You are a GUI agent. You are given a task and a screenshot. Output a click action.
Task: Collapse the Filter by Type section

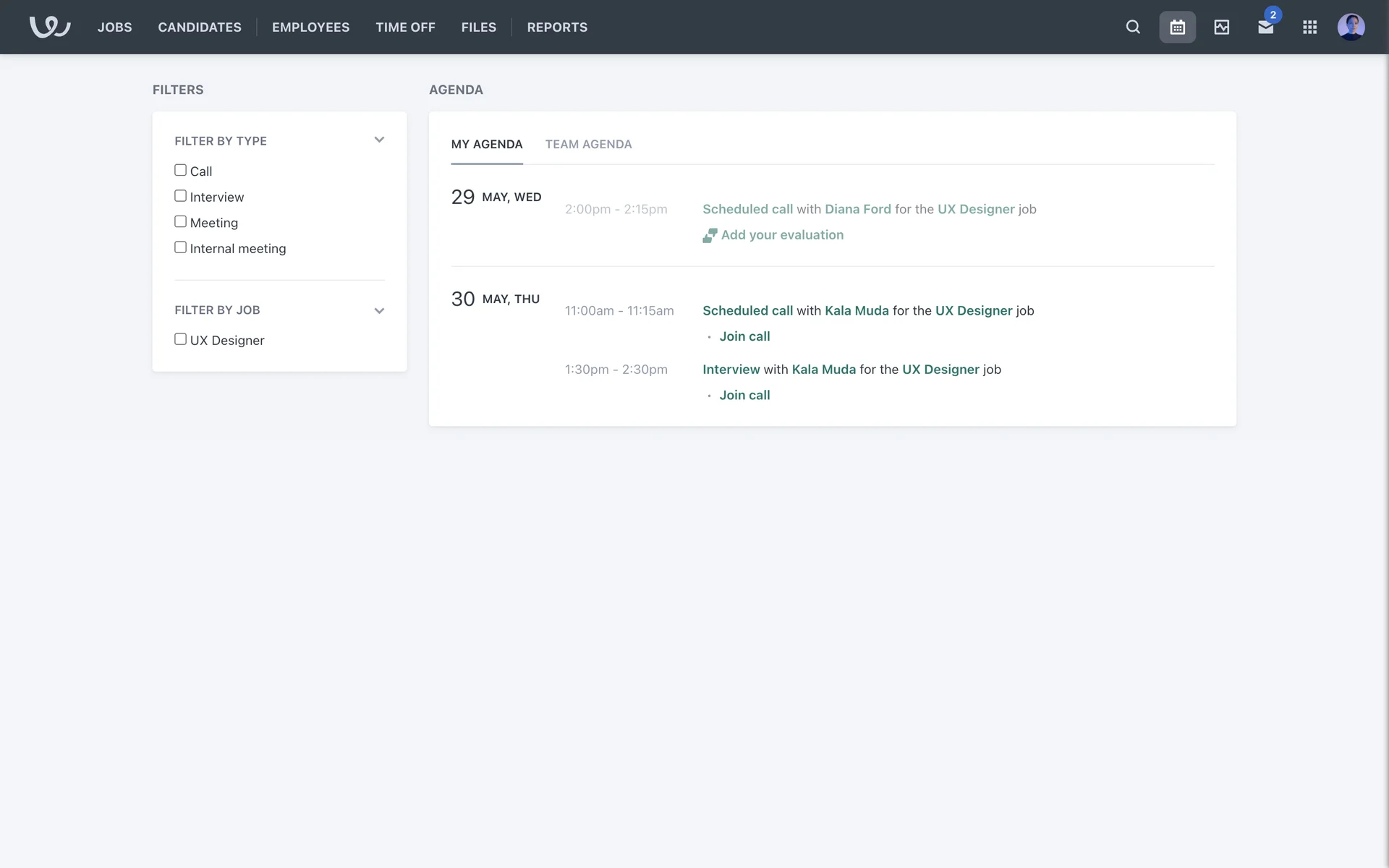[x=379, y=140]
